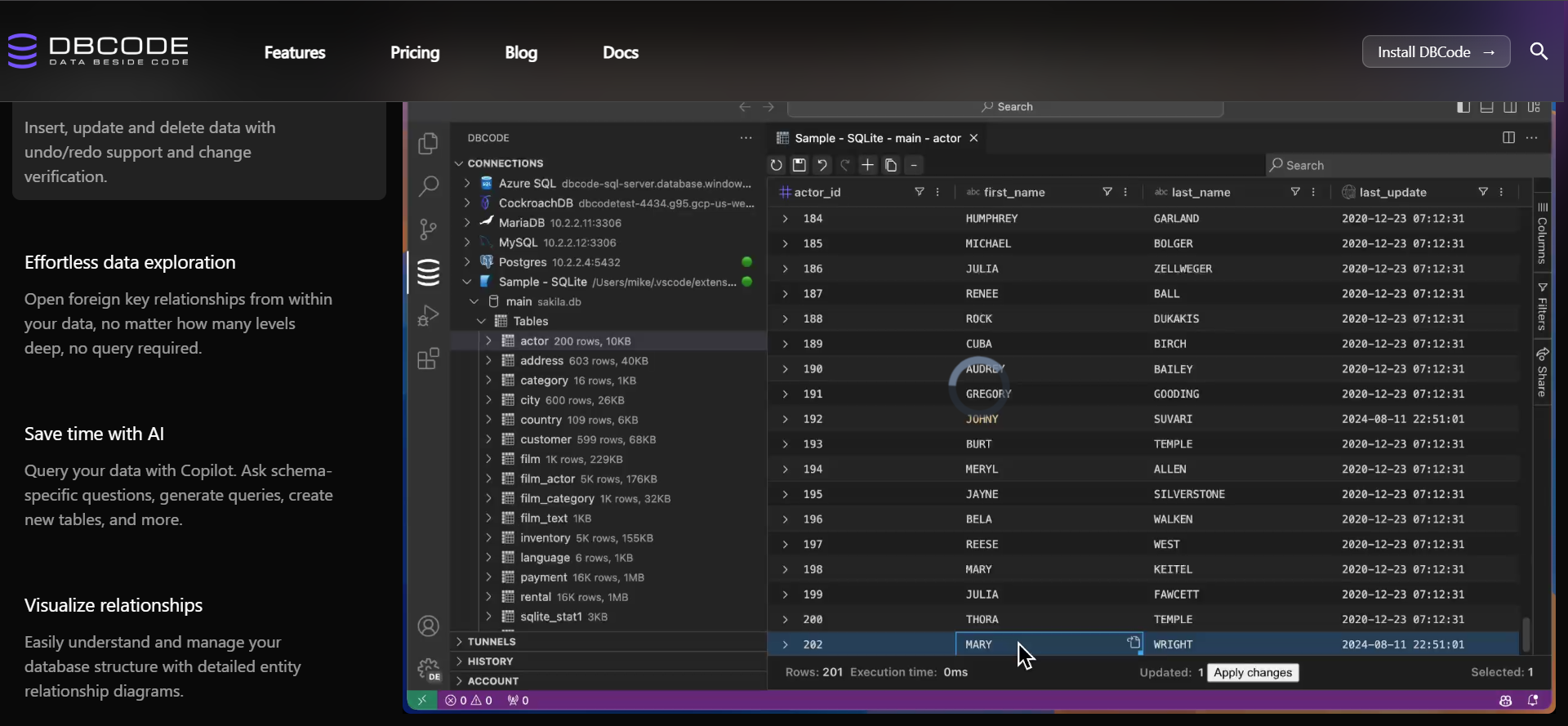Open the Filters side panel tab

point(1542,306)
